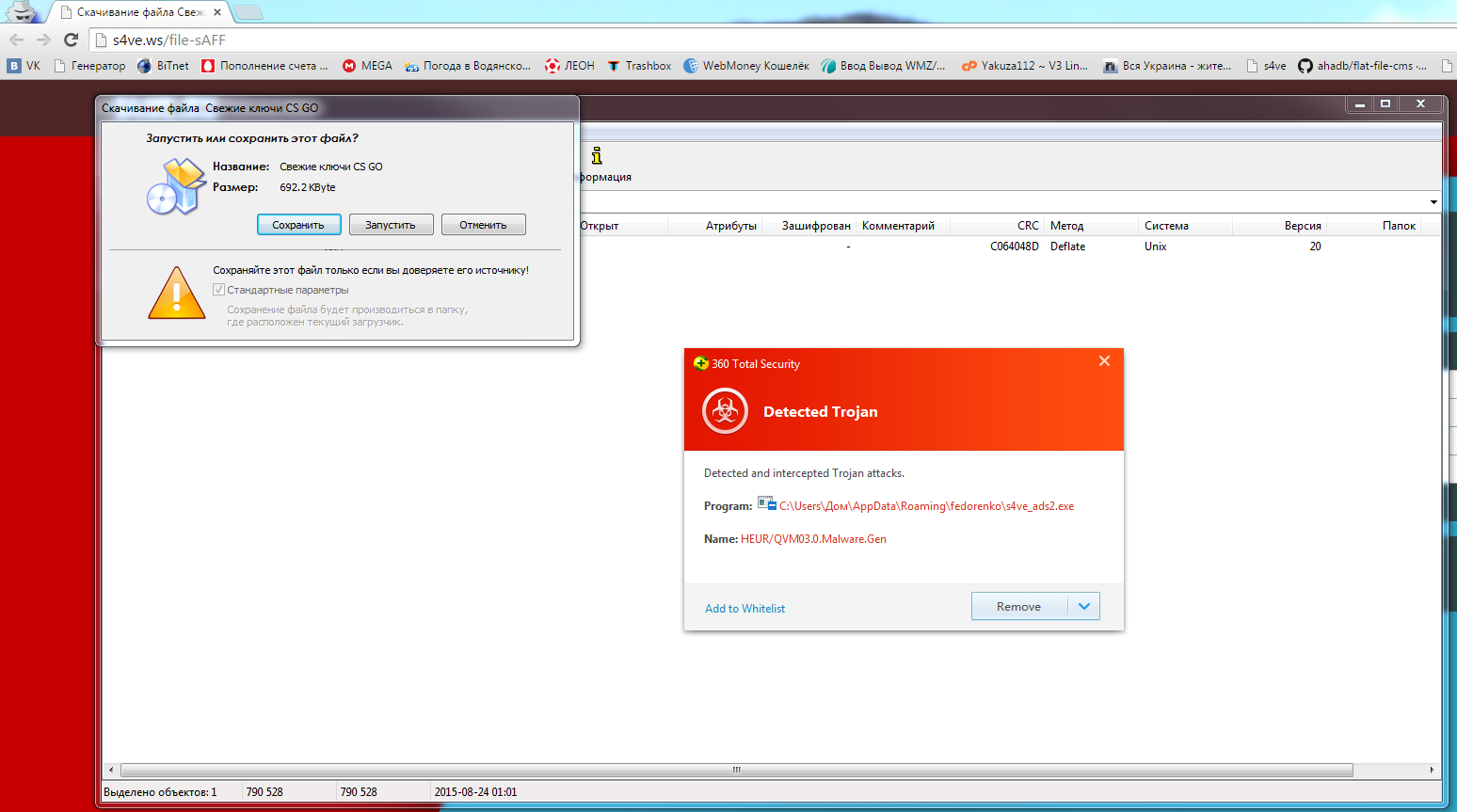Click 'Выделено объектов: 1' in status bar
Screen dimensions: 1457x812
click(160, 792)
